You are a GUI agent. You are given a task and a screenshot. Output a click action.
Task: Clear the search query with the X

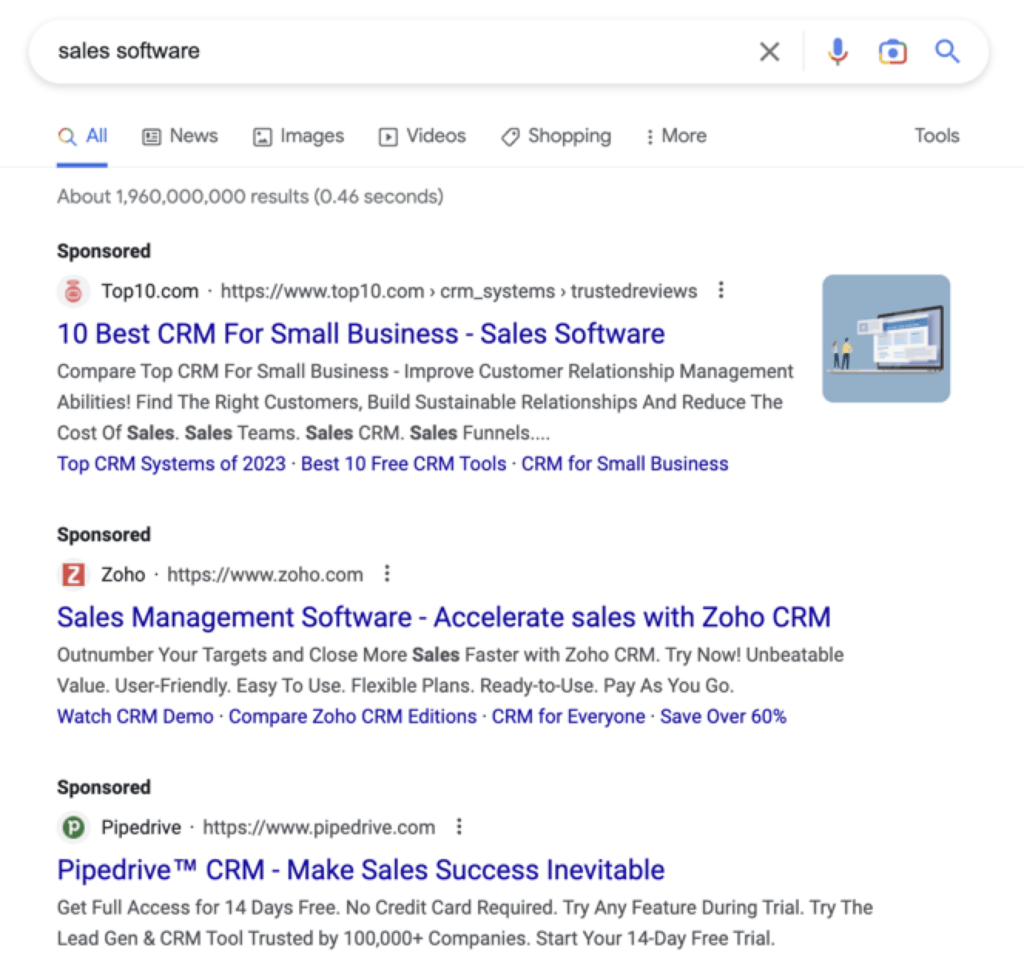tap(769, 51)
